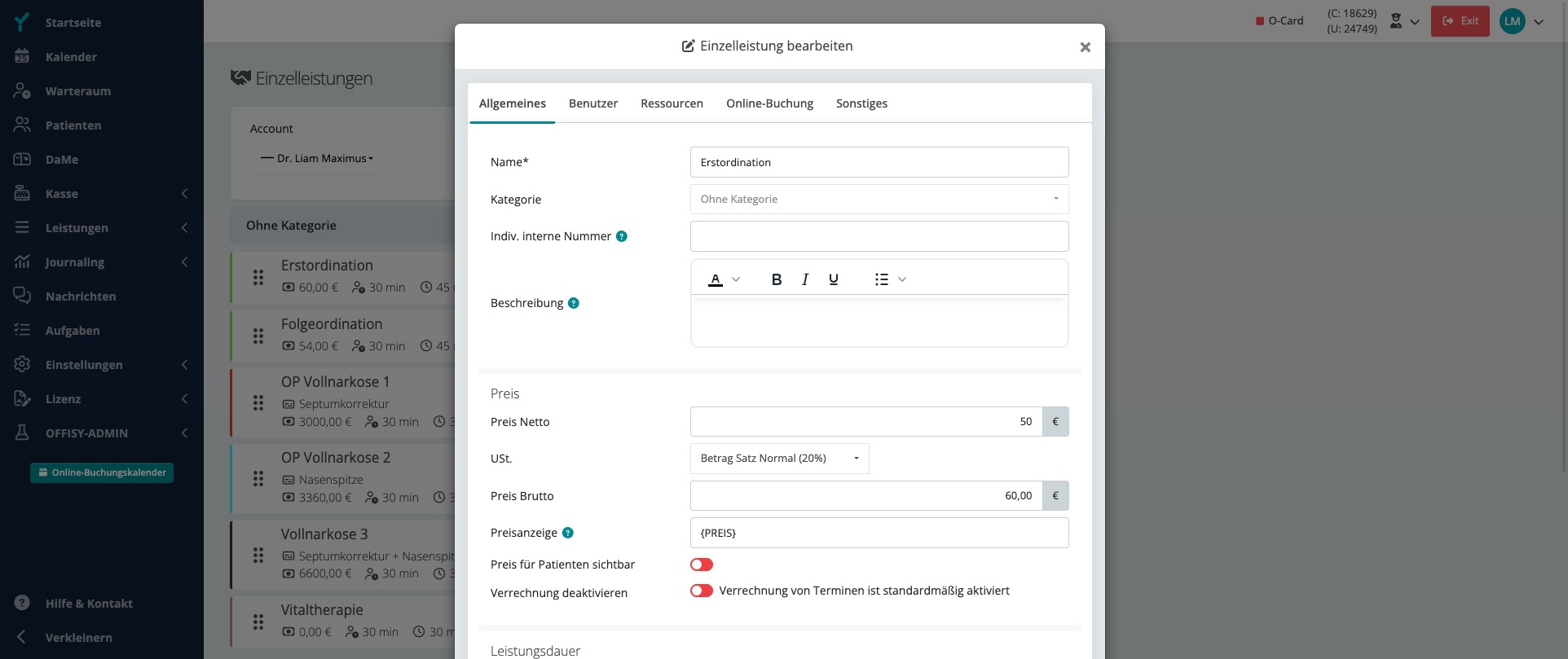Click the help icon next to Preisanzeige
This screenshot has width=1568, height=659.
pos(568,533)
